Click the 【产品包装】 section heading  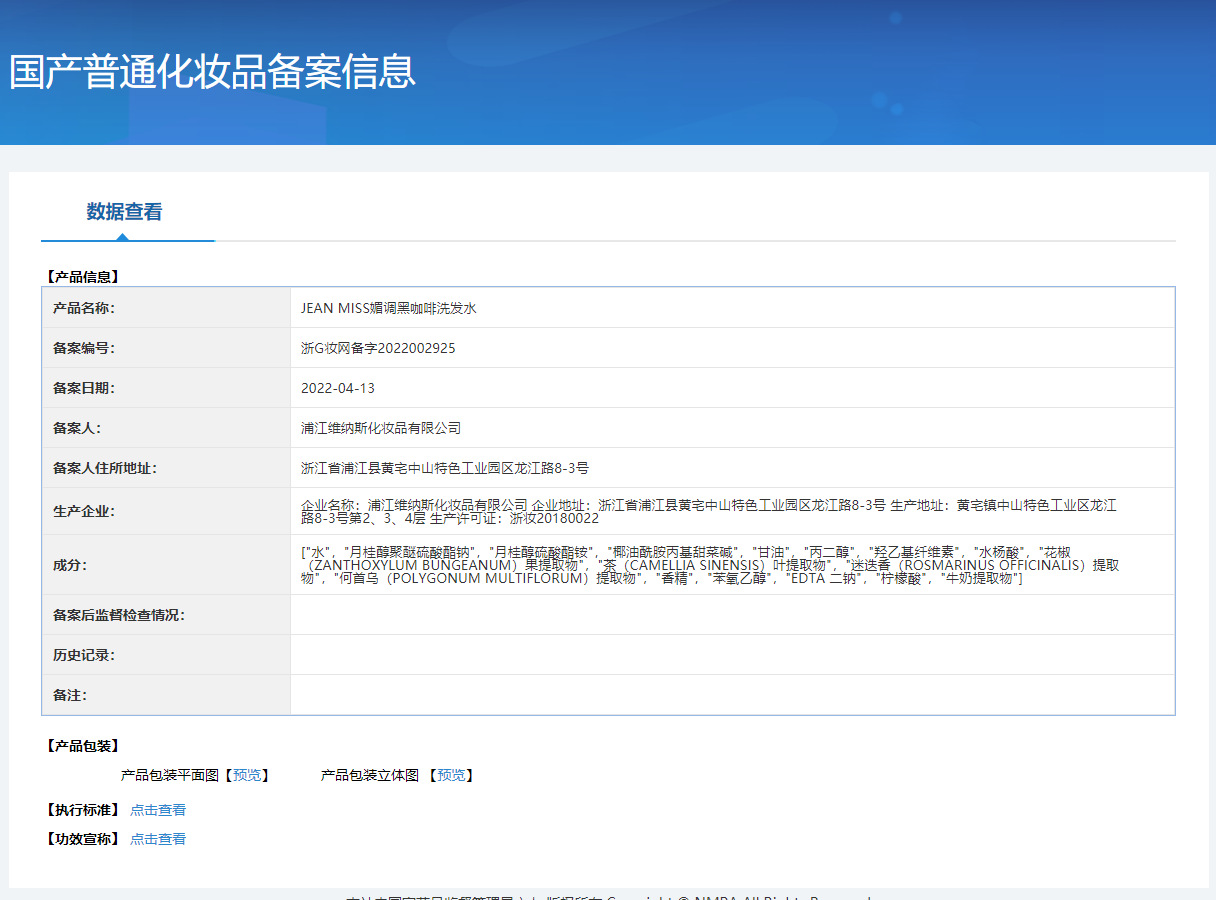[x=82, y=746]
